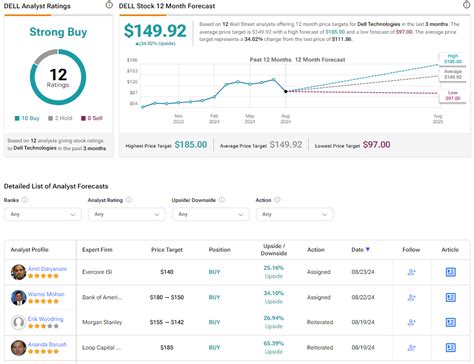Open Wamsi Mohan's profile photo
The image size is (474, 364).
(x=18, y=297)
